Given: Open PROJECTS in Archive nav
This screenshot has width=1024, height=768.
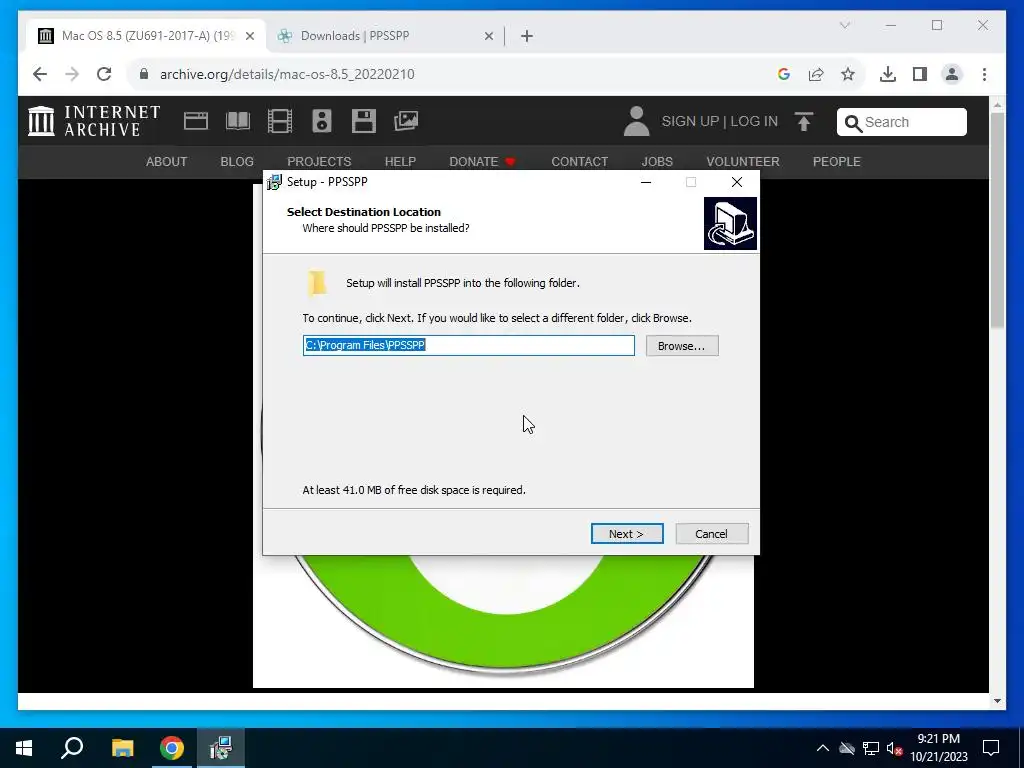Looking at the screenshot, I should (319, 161).
